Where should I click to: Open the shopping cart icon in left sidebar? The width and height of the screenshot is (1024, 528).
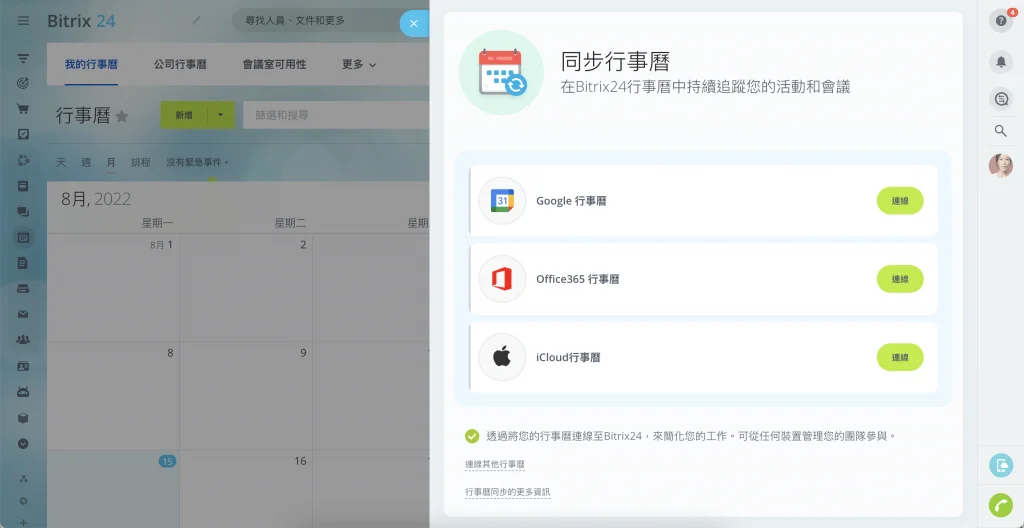click(23, 109)
